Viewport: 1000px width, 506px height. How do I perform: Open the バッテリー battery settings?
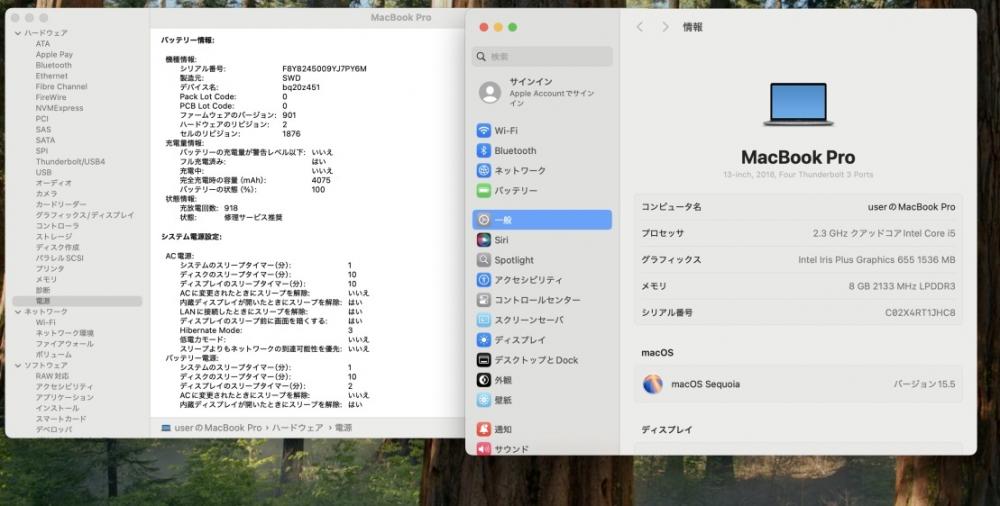point(507,191)
